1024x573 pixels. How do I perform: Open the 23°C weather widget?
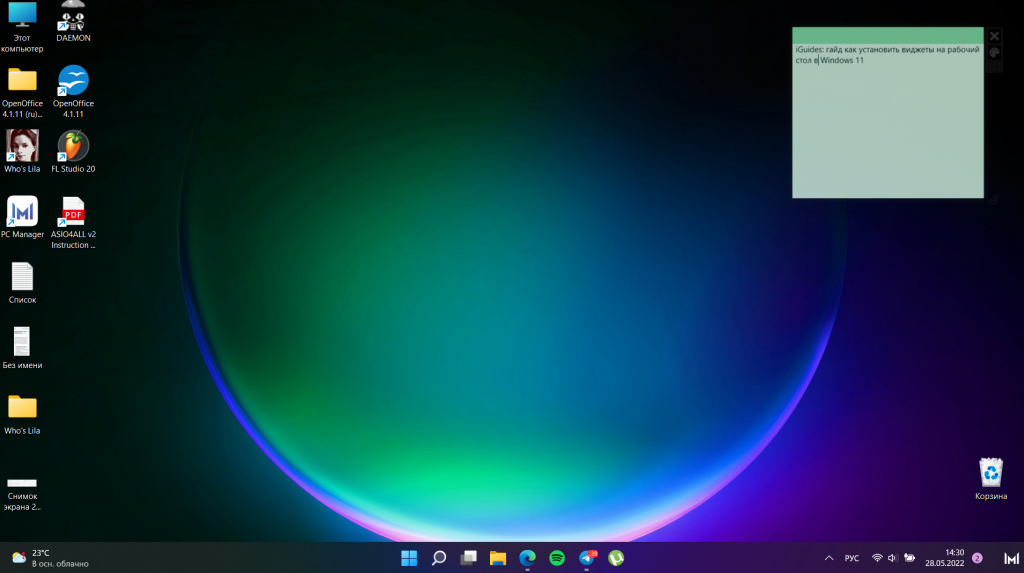point(50,557)
